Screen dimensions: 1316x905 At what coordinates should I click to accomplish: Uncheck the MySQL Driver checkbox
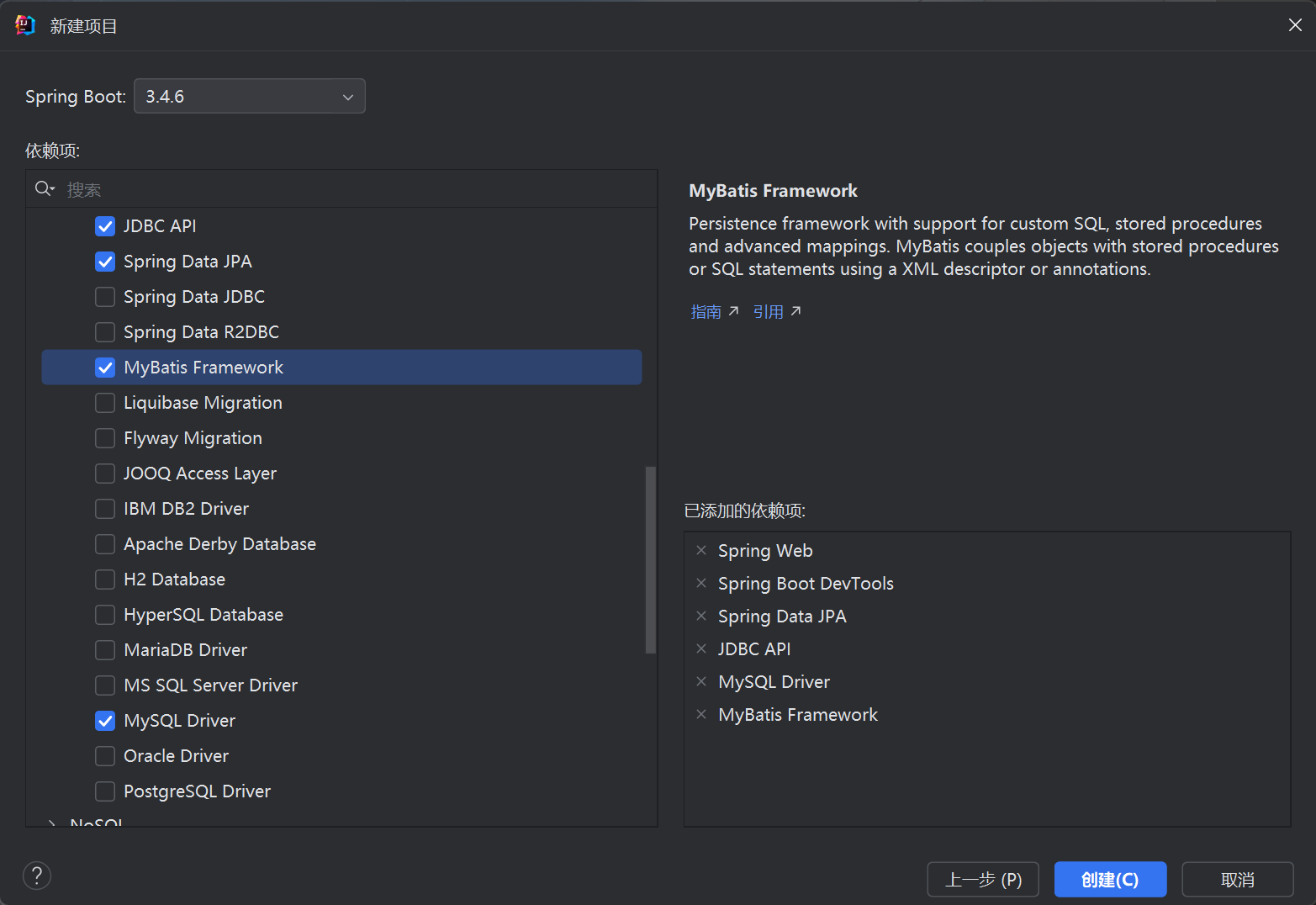click(105, 721)
